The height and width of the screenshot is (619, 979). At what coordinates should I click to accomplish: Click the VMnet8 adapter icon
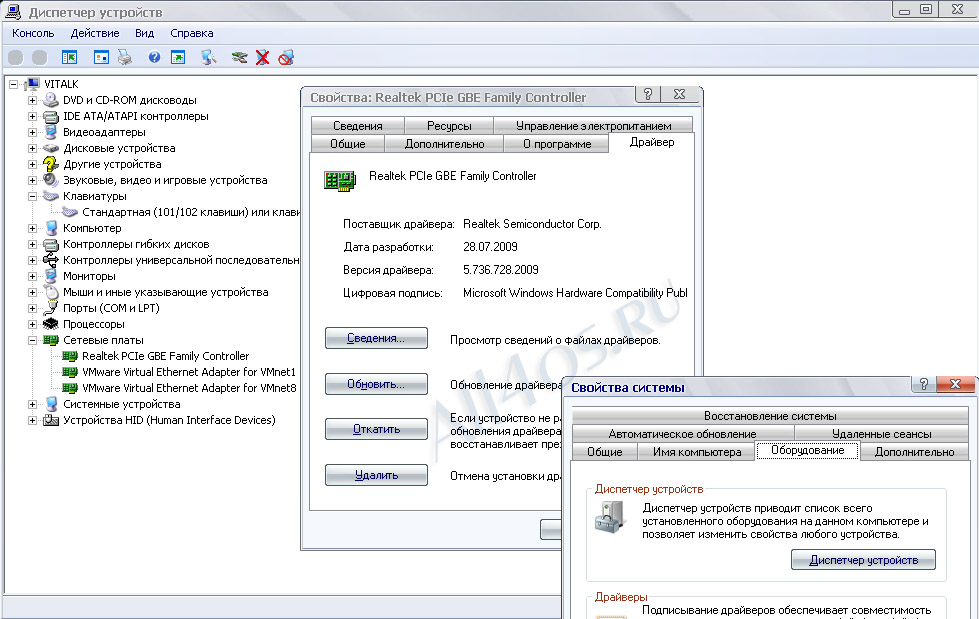click(x=70, y=388)
